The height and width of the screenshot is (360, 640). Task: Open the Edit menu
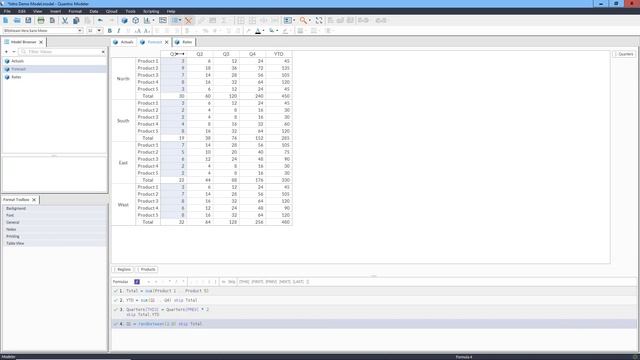22,11
